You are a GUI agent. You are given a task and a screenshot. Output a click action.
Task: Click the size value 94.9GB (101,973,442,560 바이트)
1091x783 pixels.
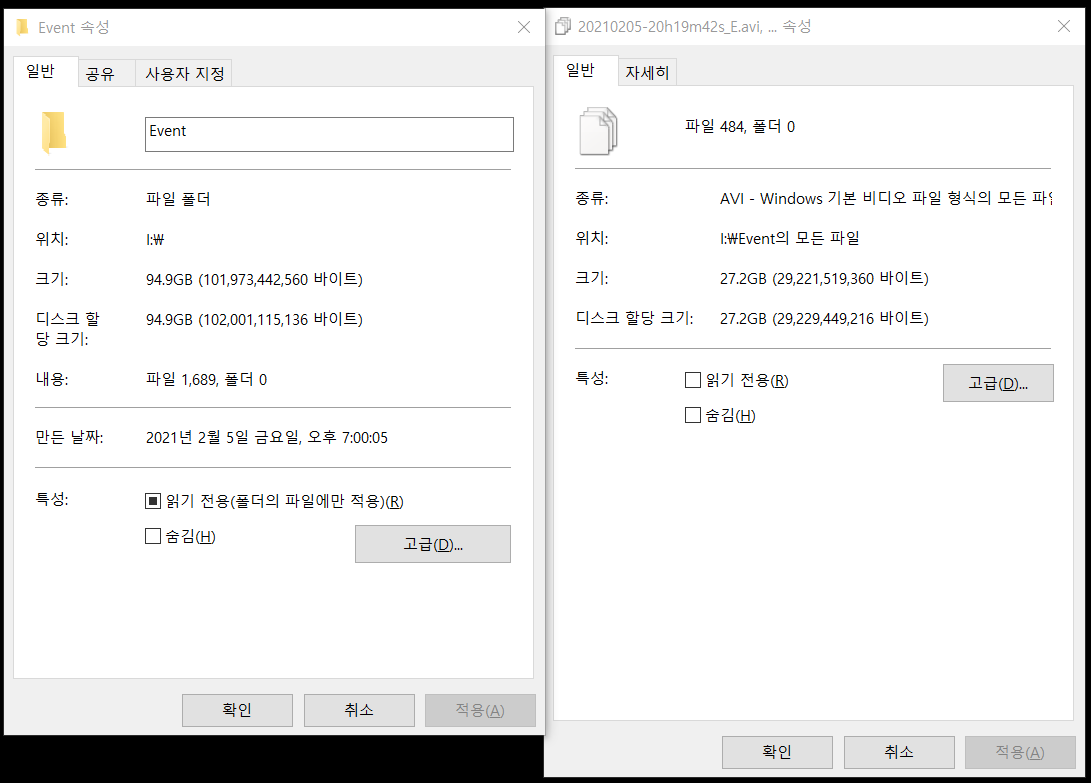coord(254,279)
